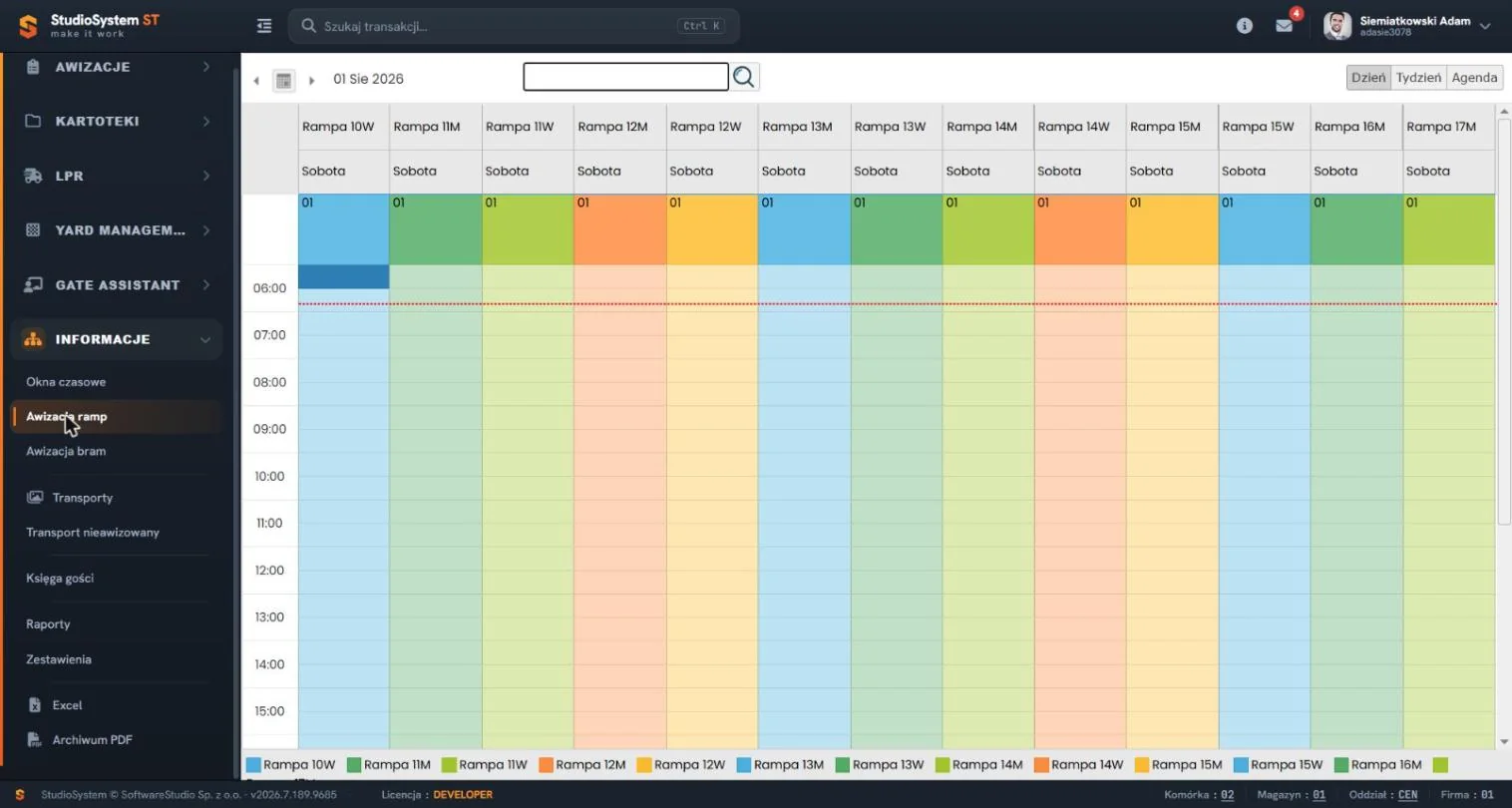Image resolution: width=1512 pixels, height=808 pixels.
Task: Click the Rampa 14W column header
Action: (1080, 127)
